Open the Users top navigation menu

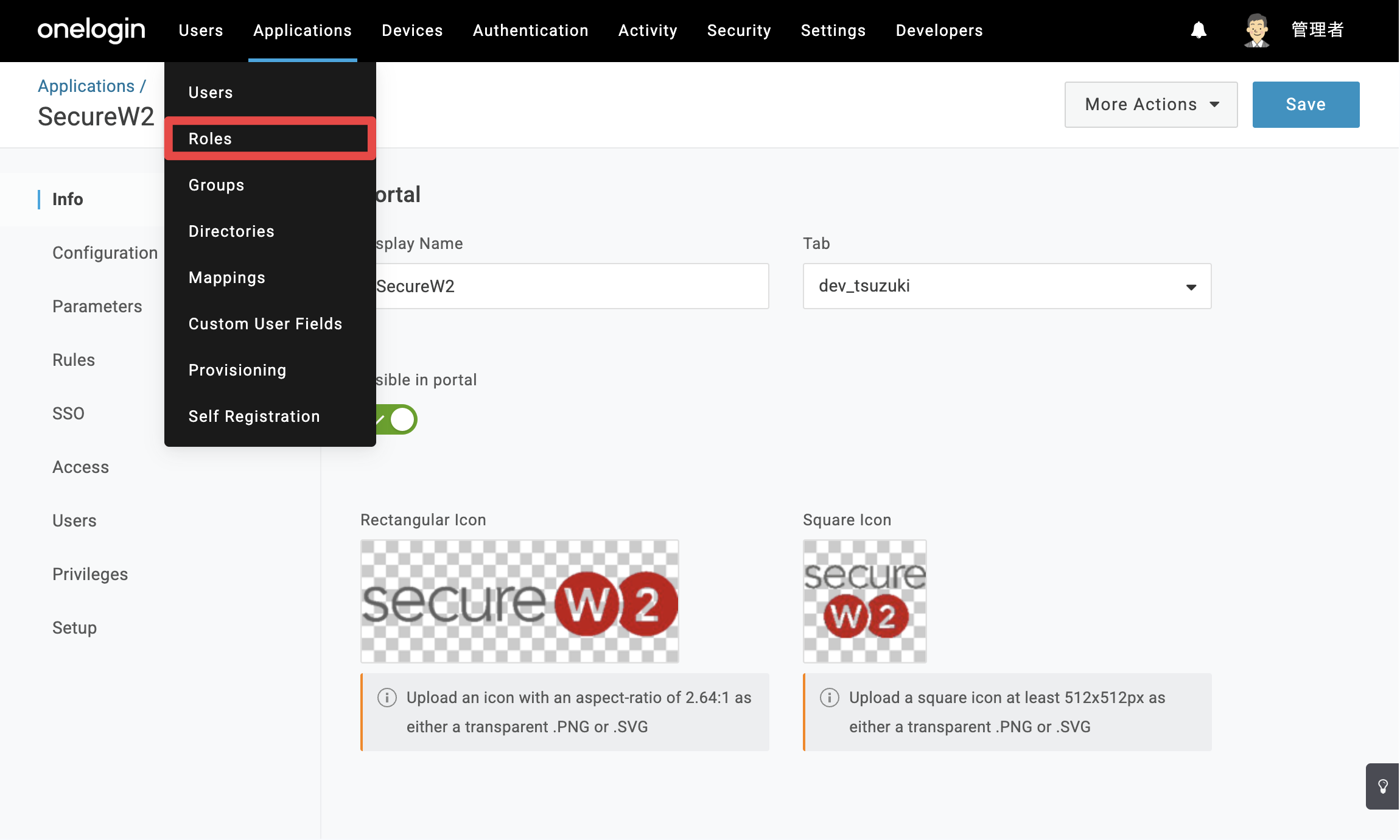201,30
